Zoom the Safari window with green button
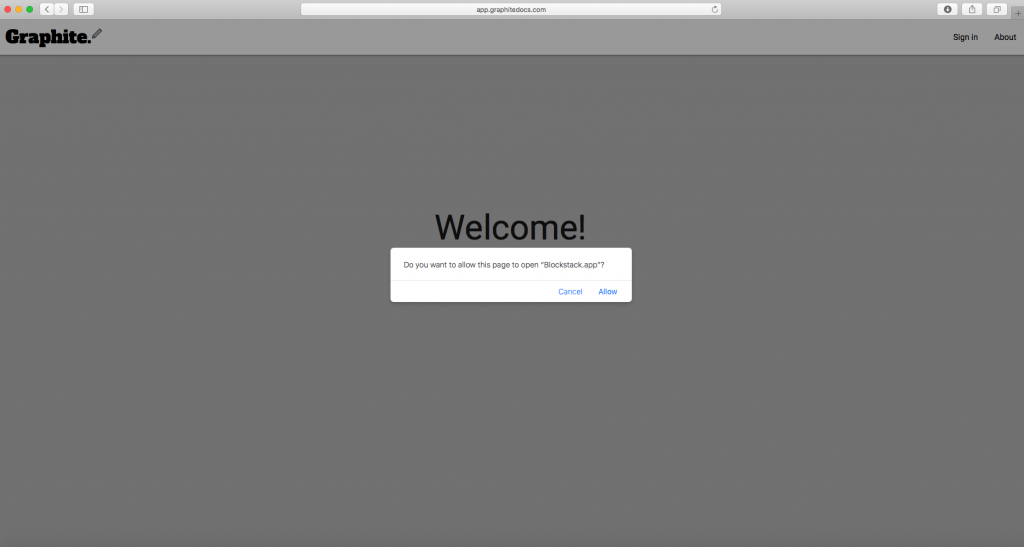This screenshot has width=1024, height=547. [x=29, y=9]
